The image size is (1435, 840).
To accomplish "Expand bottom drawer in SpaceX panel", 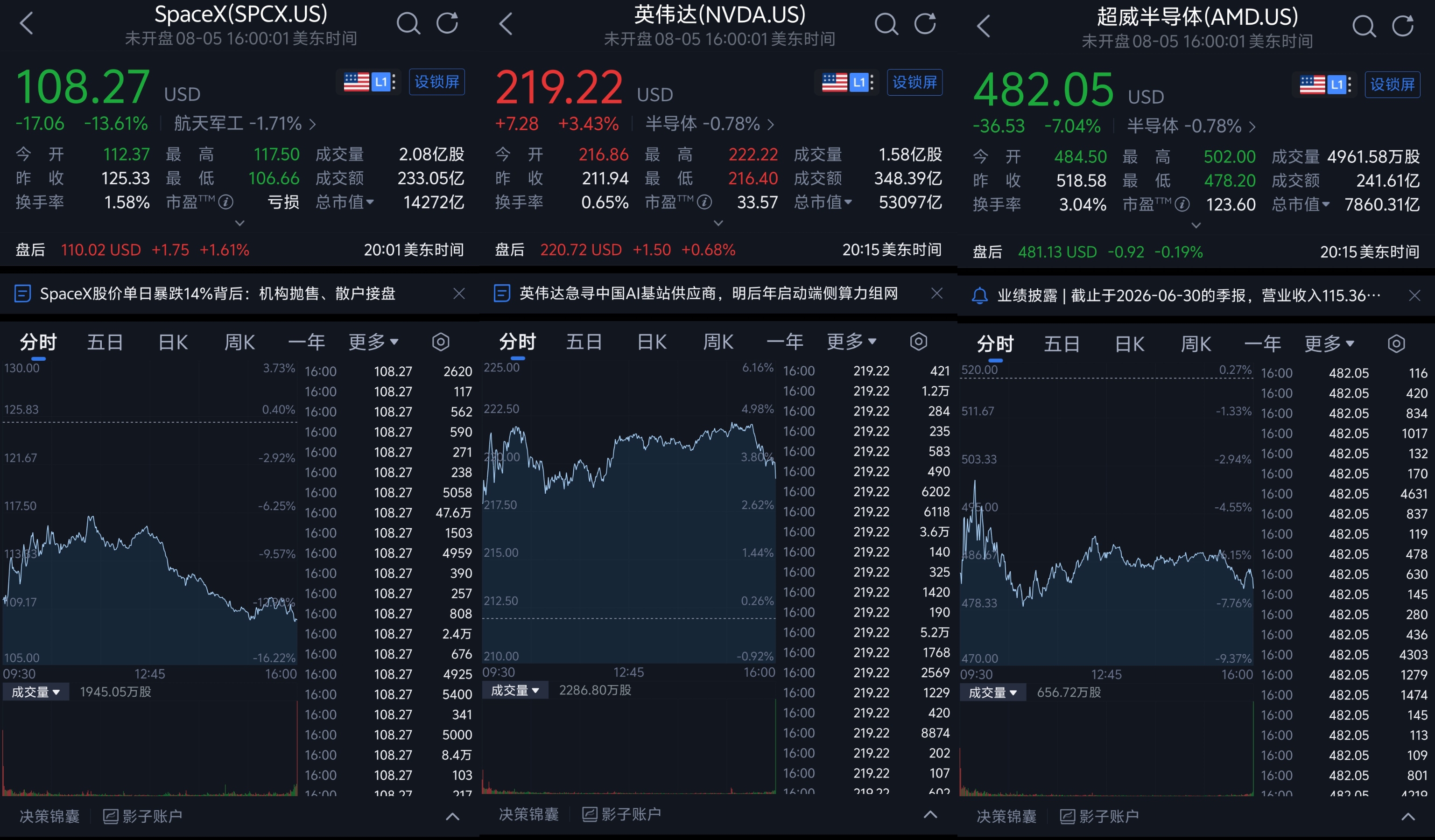I will (x=452, y=817).
